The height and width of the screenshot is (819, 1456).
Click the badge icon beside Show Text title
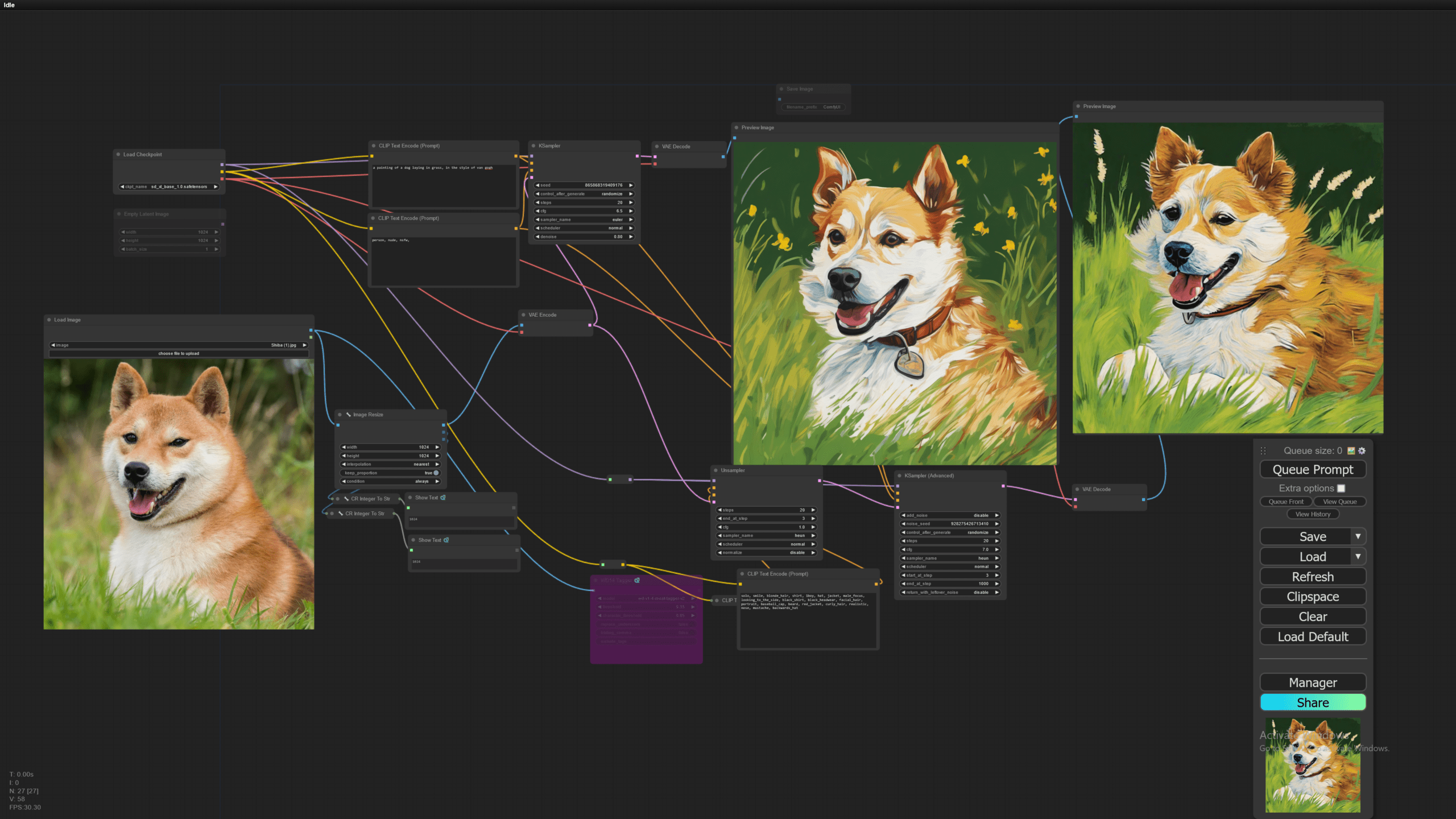(442, 498)
